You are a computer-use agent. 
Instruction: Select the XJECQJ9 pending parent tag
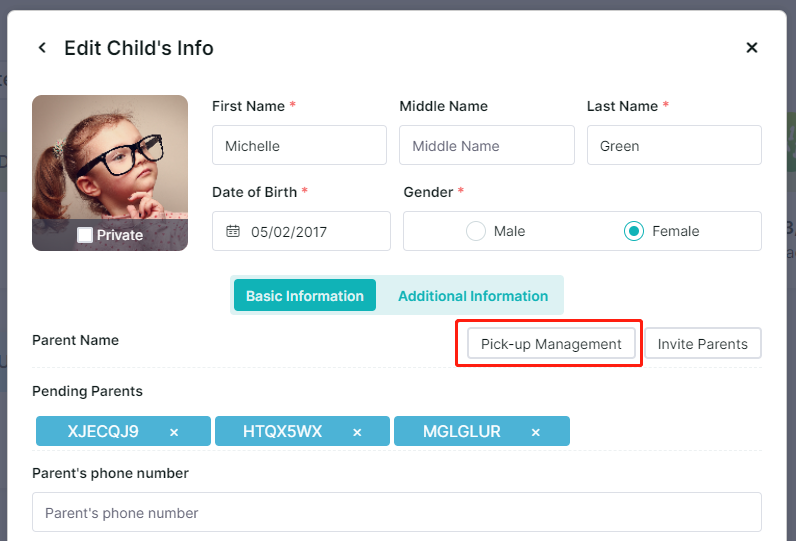click(103, 431)
